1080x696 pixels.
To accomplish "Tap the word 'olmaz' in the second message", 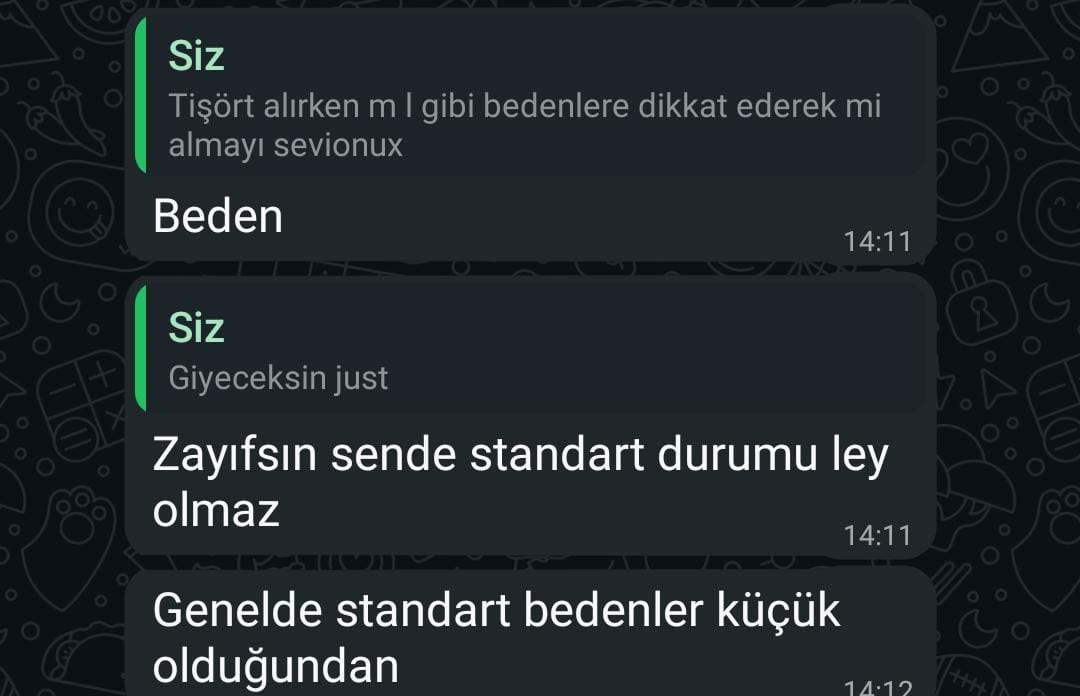I will pyautogui.click(x=216, y=511).
